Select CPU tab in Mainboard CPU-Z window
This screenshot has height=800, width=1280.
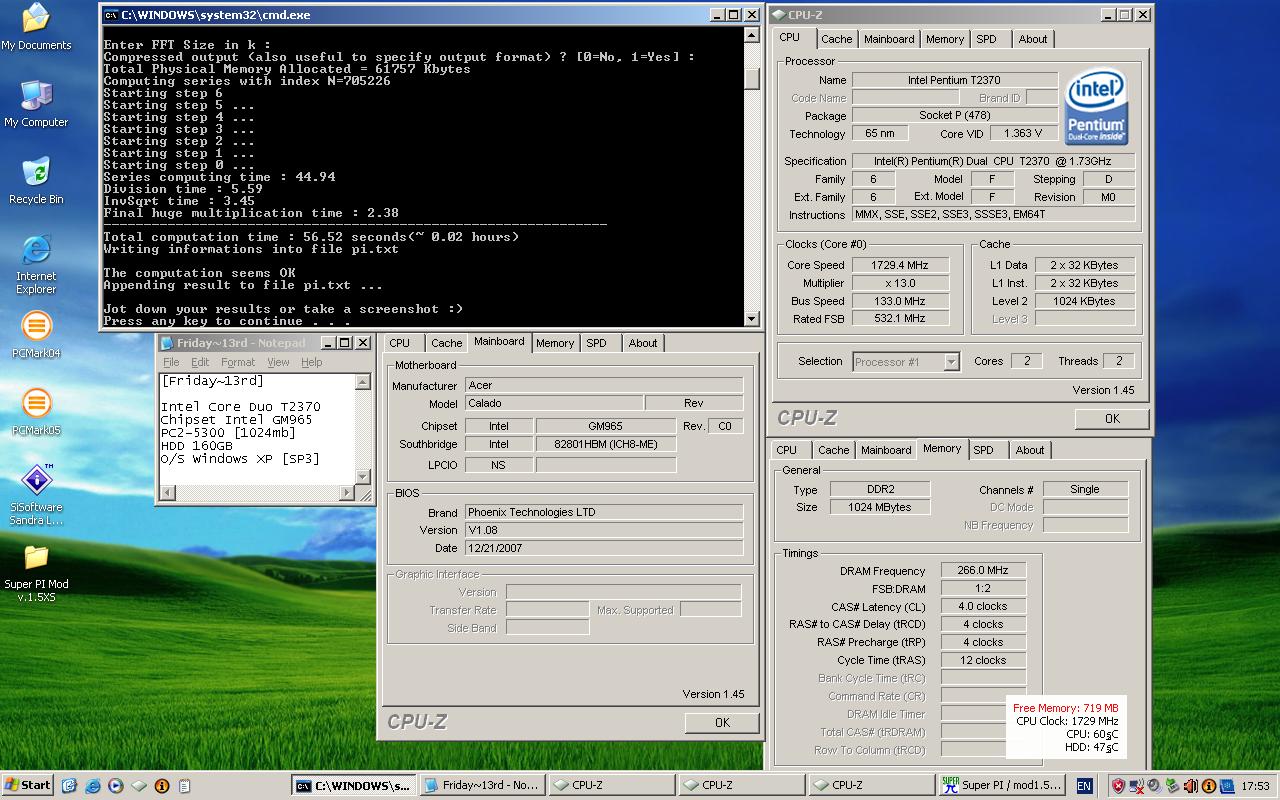[x=400, y=343]
